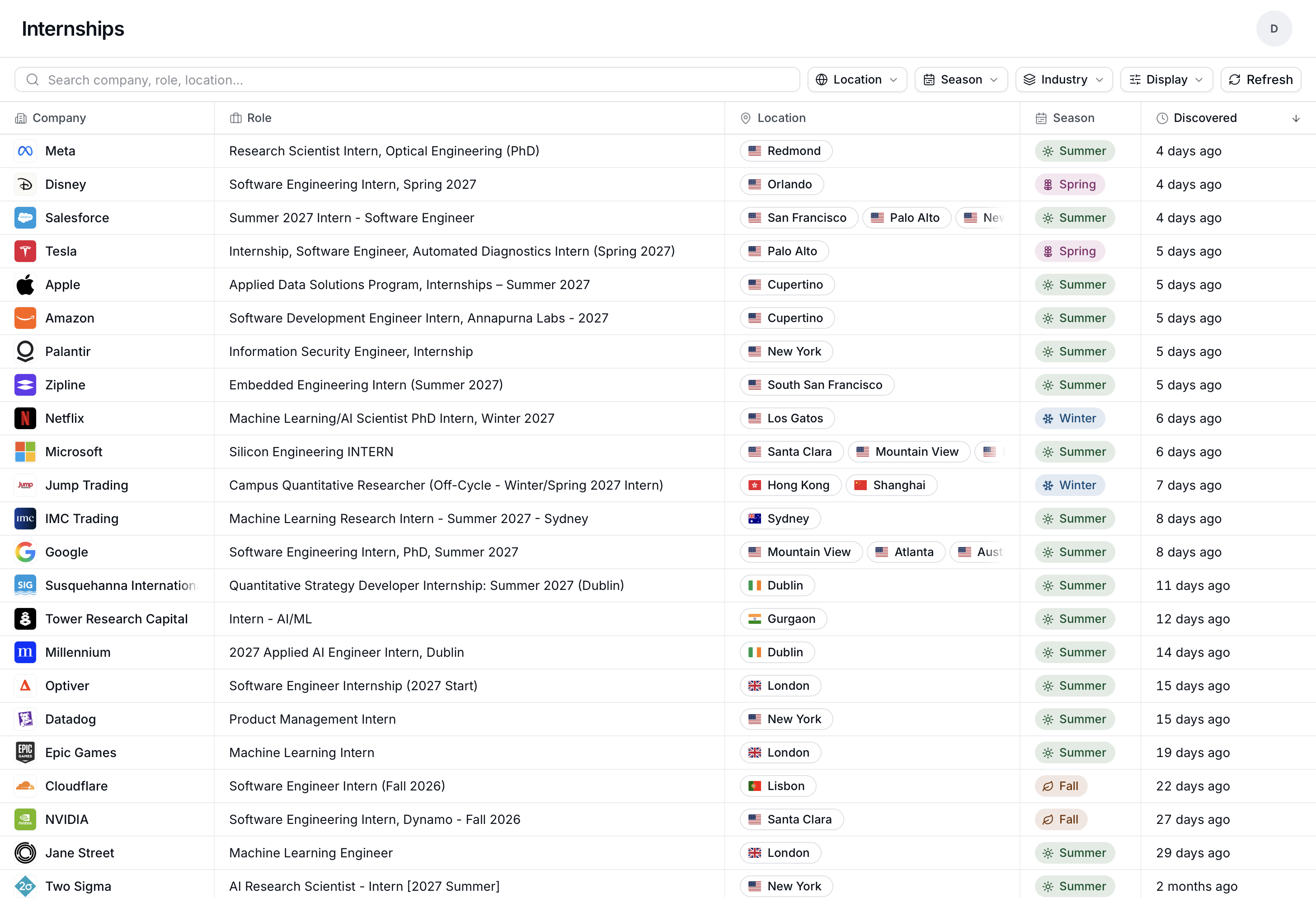Open the Display options dropdown
The height and width of the screenshot is (898, 1316).
pyautogui.click(x=1166, y=80)
